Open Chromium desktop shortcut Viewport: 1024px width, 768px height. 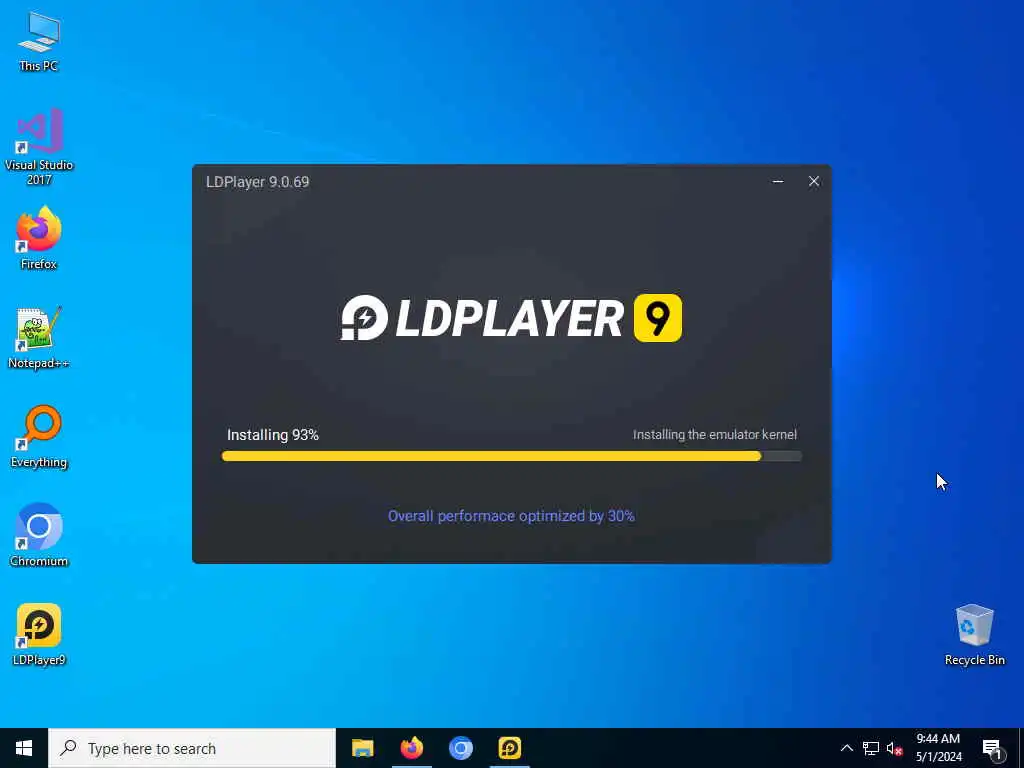pyautogui.click(x=39, y=535)
